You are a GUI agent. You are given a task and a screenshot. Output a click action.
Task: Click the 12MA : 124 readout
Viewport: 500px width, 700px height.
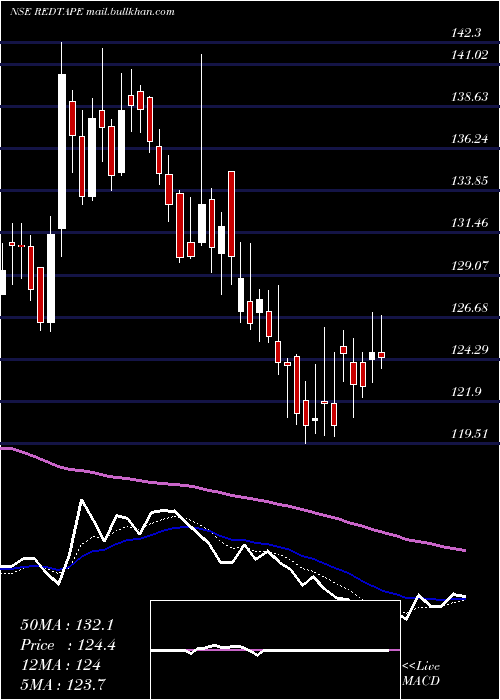point(60,665)
